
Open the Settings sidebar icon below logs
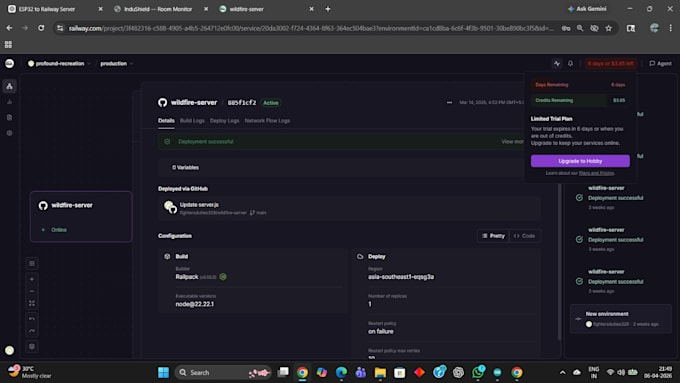[9, 133]
